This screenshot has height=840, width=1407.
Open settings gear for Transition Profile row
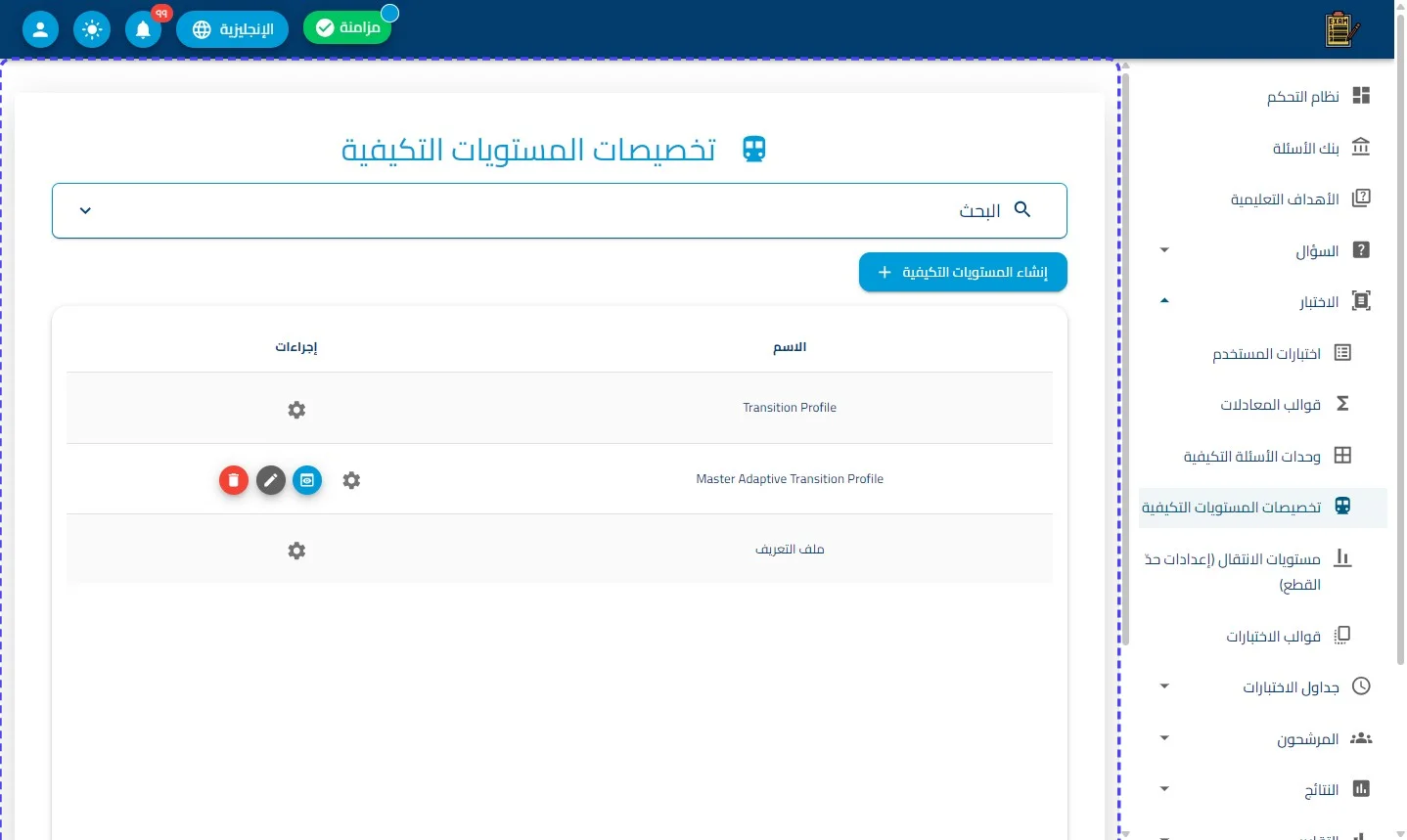[x=296, y=410]
